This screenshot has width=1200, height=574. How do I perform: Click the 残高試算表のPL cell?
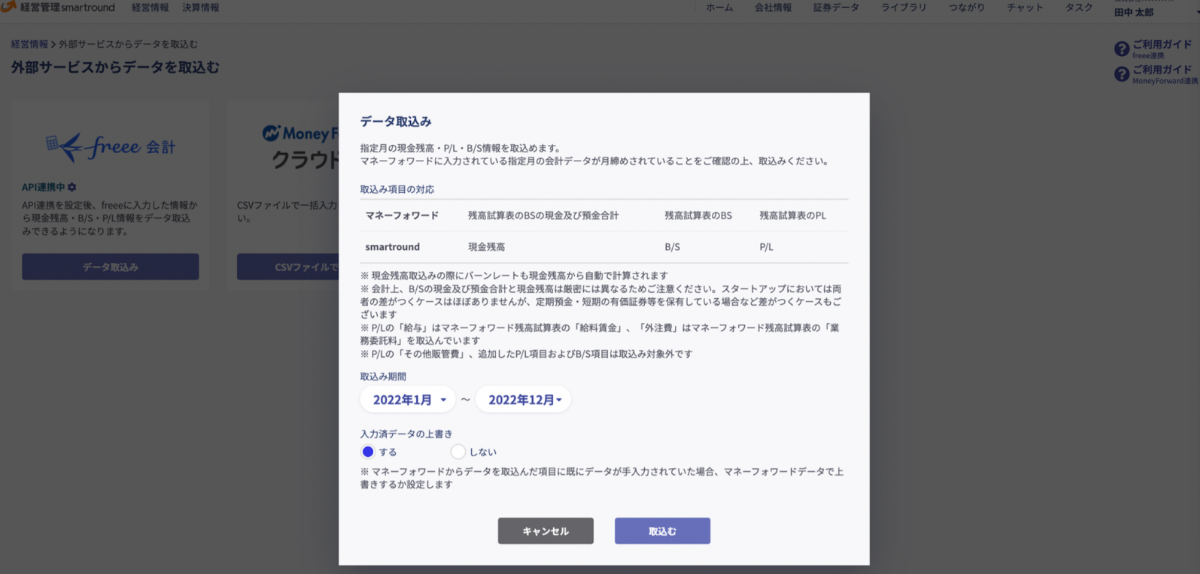[792, 215]
